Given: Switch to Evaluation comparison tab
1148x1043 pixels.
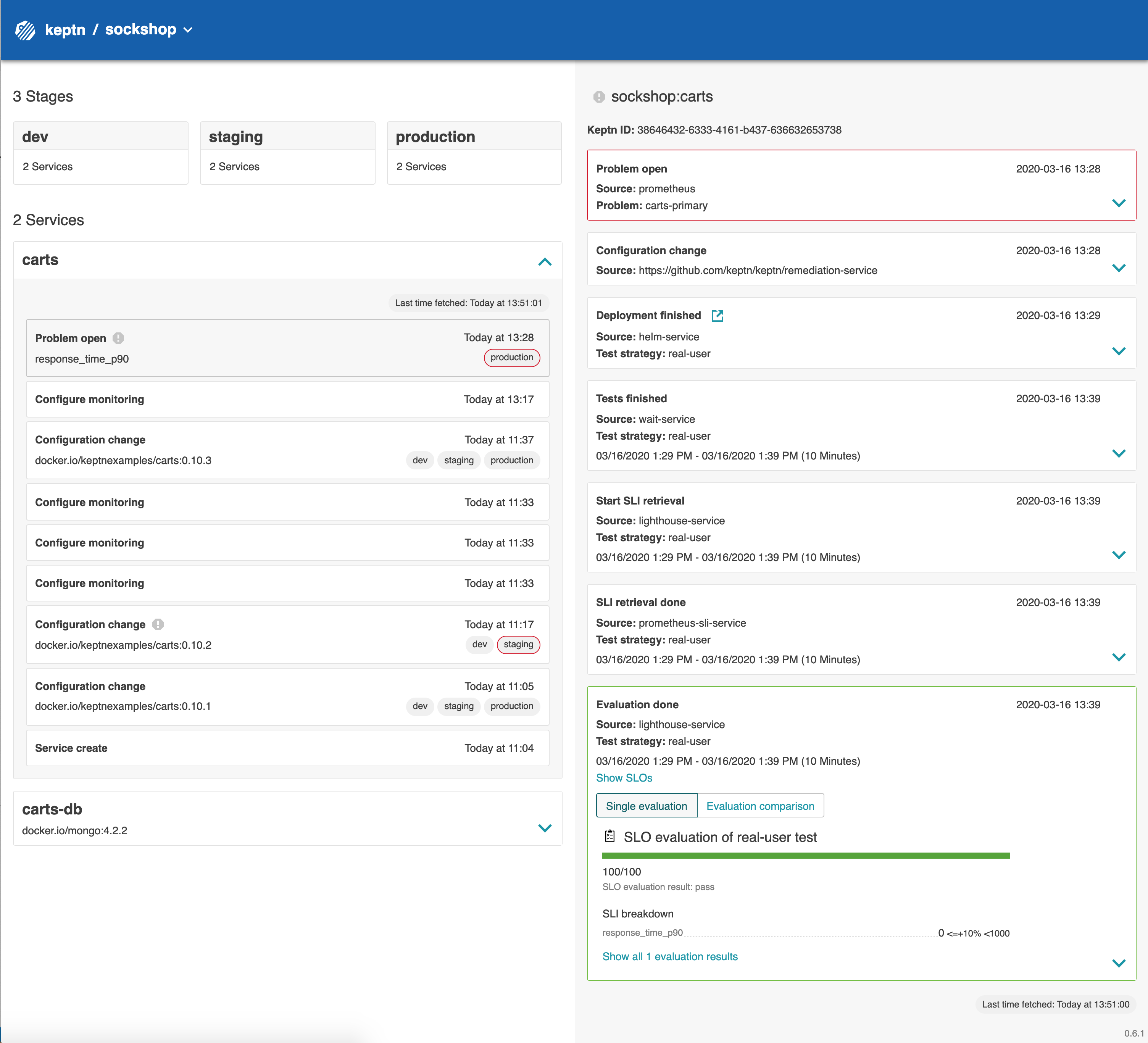Looking at the screenshot, I should [760, 806].
